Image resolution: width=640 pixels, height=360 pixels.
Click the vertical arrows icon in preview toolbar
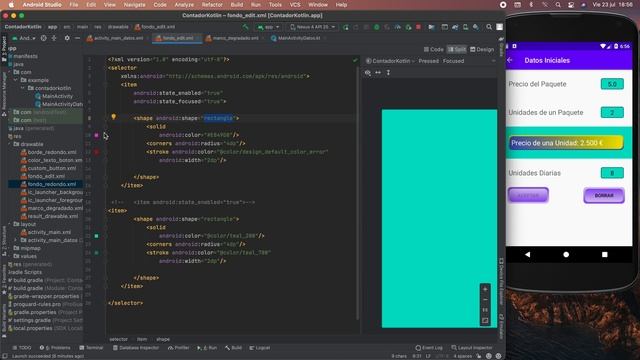click(x=388, y=72)
